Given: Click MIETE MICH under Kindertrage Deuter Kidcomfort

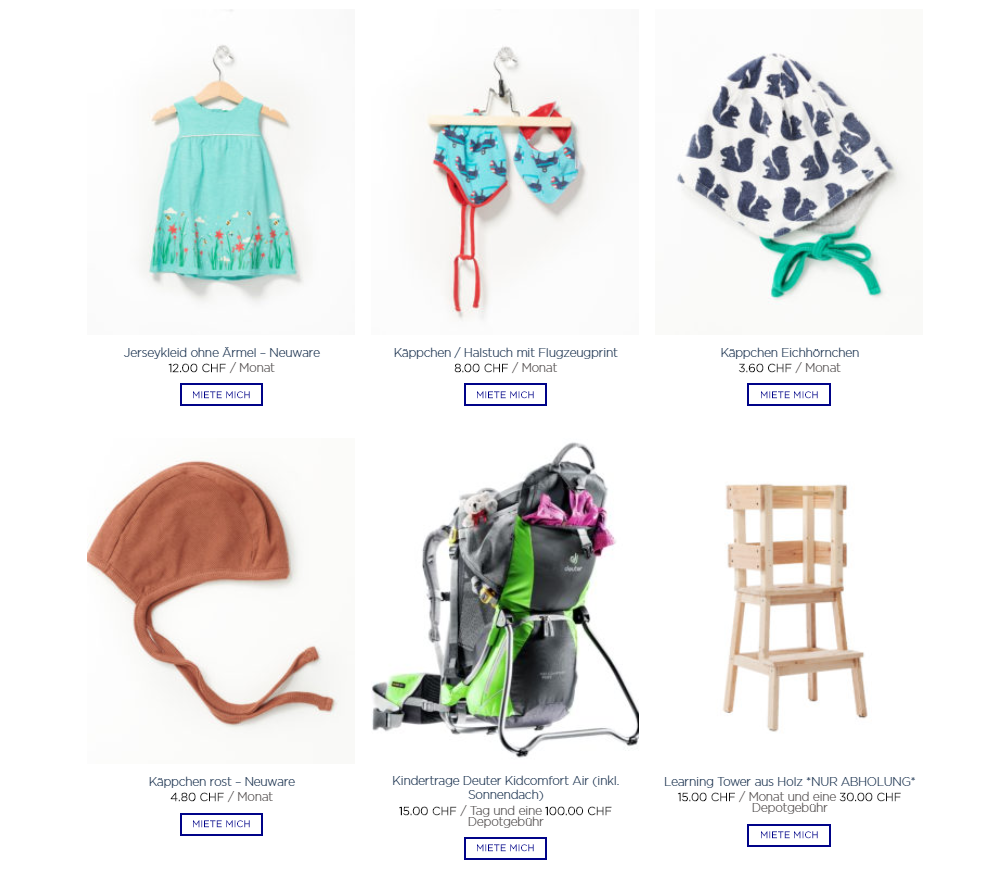Looking at the screenshot, I should click(x=505, y=848).
